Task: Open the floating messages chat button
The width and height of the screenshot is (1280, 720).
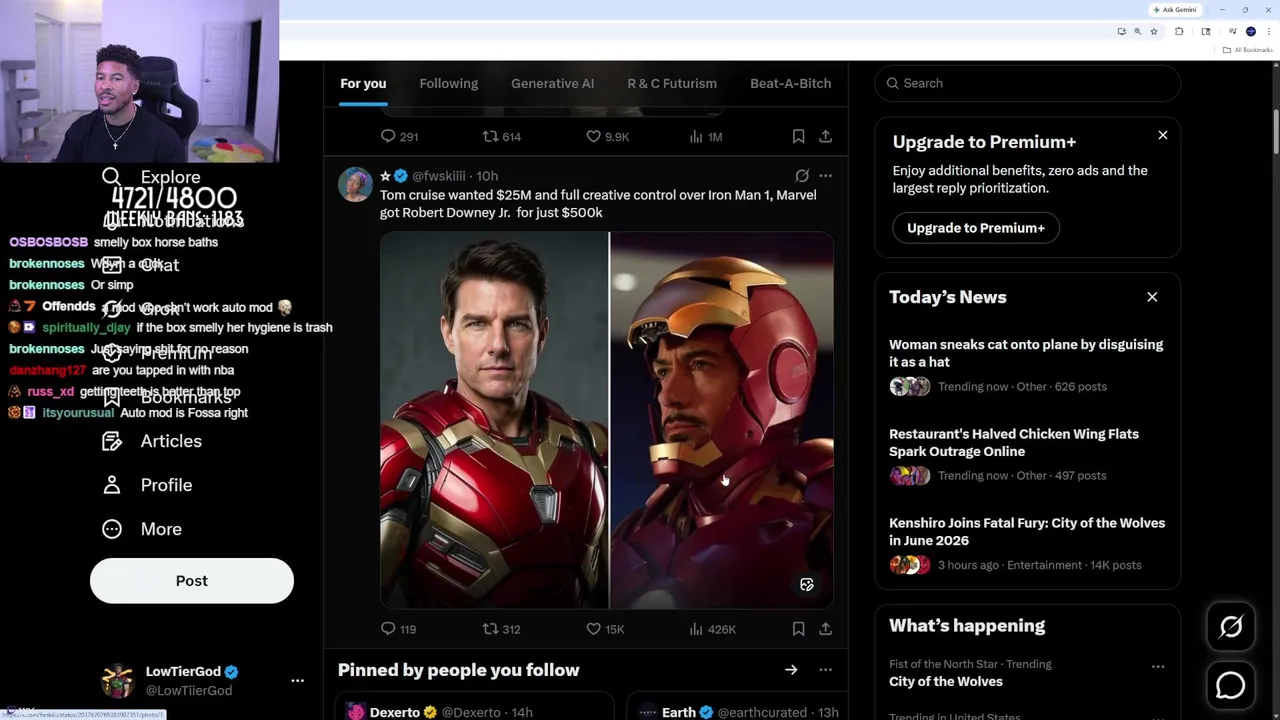Action: [1231, 685]
